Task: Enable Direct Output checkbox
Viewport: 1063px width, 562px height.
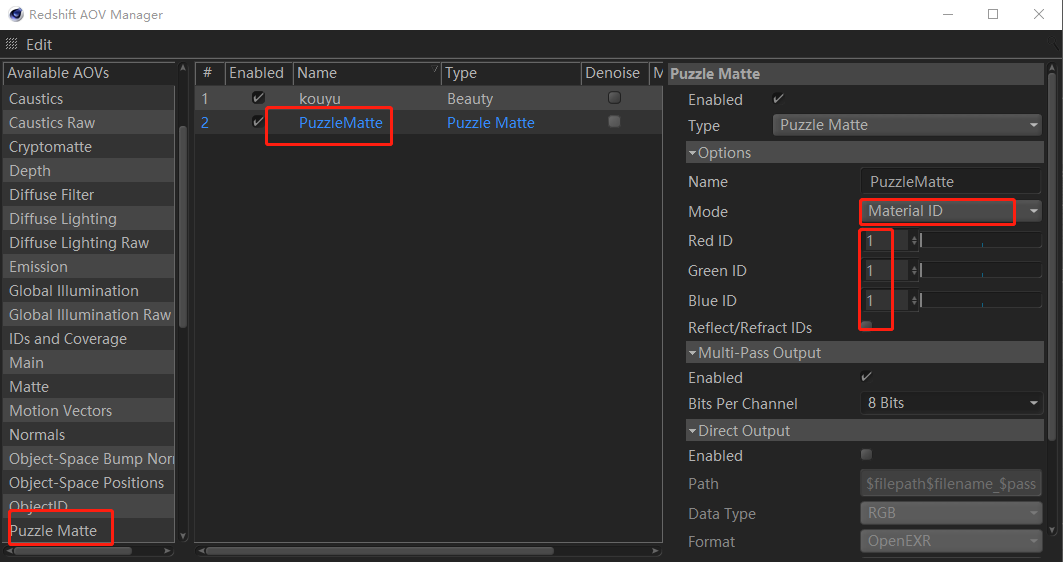Action: 866,455
